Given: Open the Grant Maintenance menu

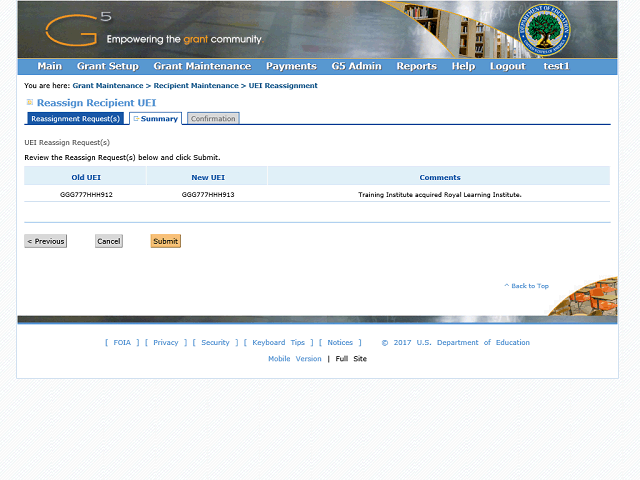Looking at the screenshot, I should click(202, 66).
